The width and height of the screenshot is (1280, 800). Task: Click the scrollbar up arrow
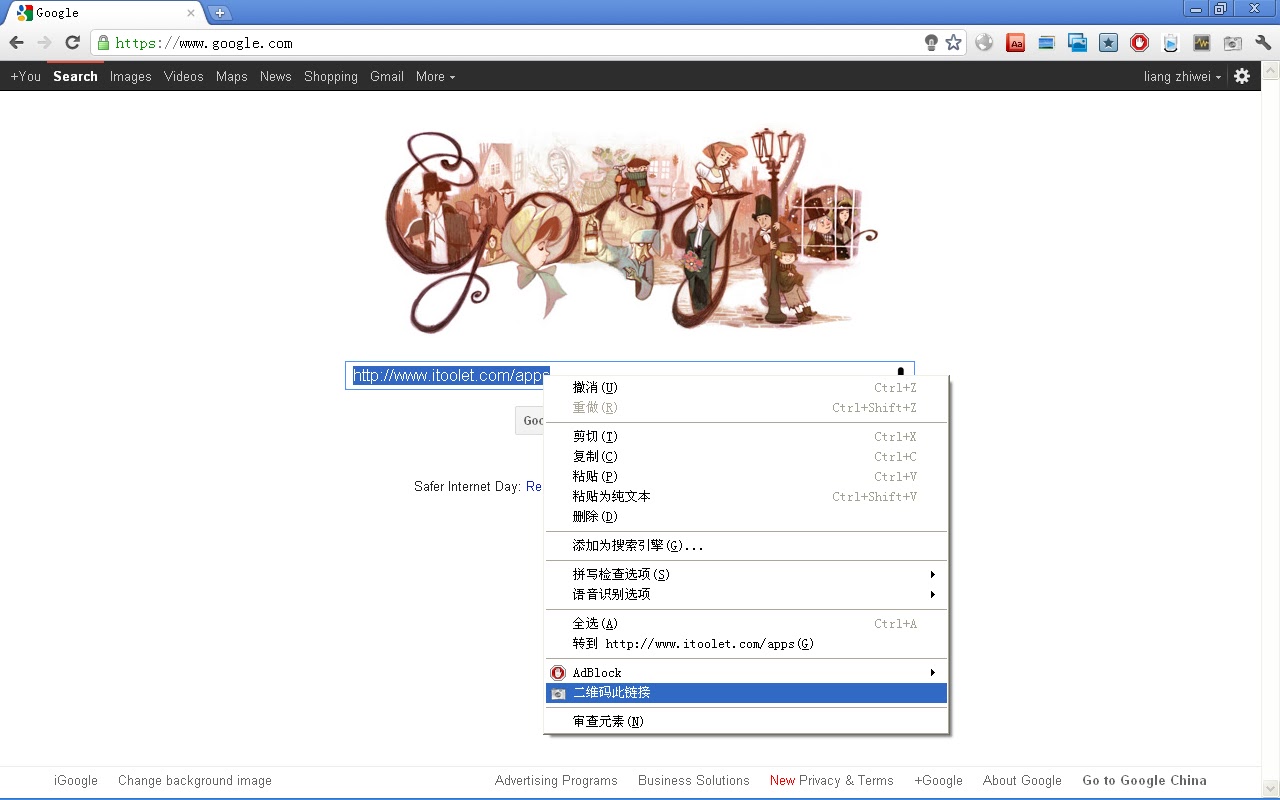[x=1271, y=71]
